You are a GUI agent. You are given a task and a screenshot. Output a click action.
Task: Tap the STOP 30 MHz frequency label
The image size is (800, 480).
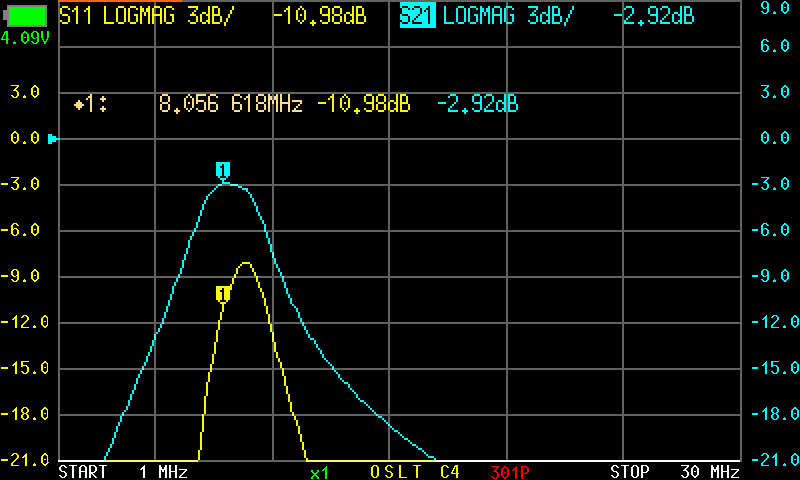coord(675,472)
